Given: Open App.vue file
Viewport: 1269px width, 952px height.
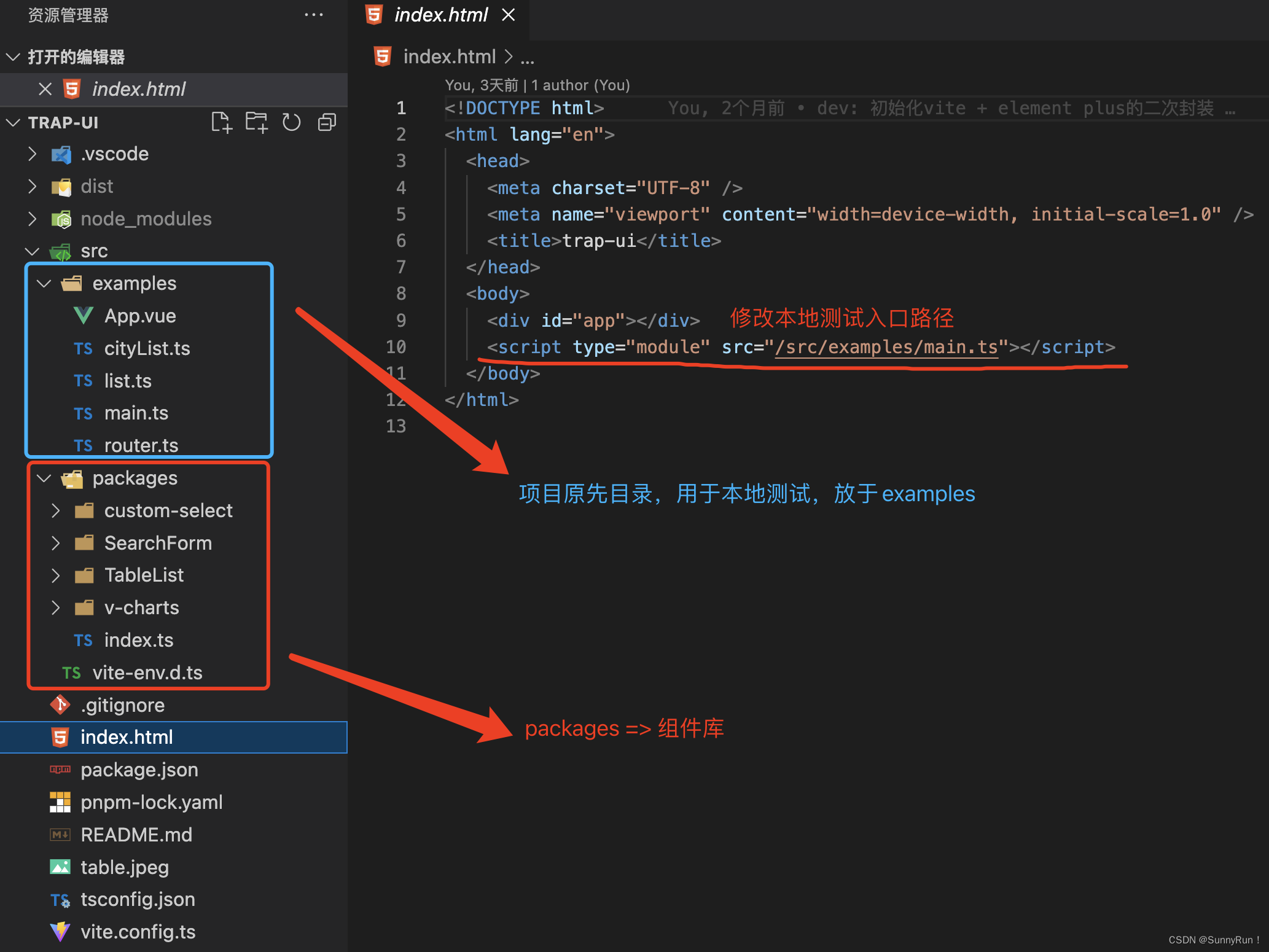Looking at the screenshot, I should pos(140,316).
